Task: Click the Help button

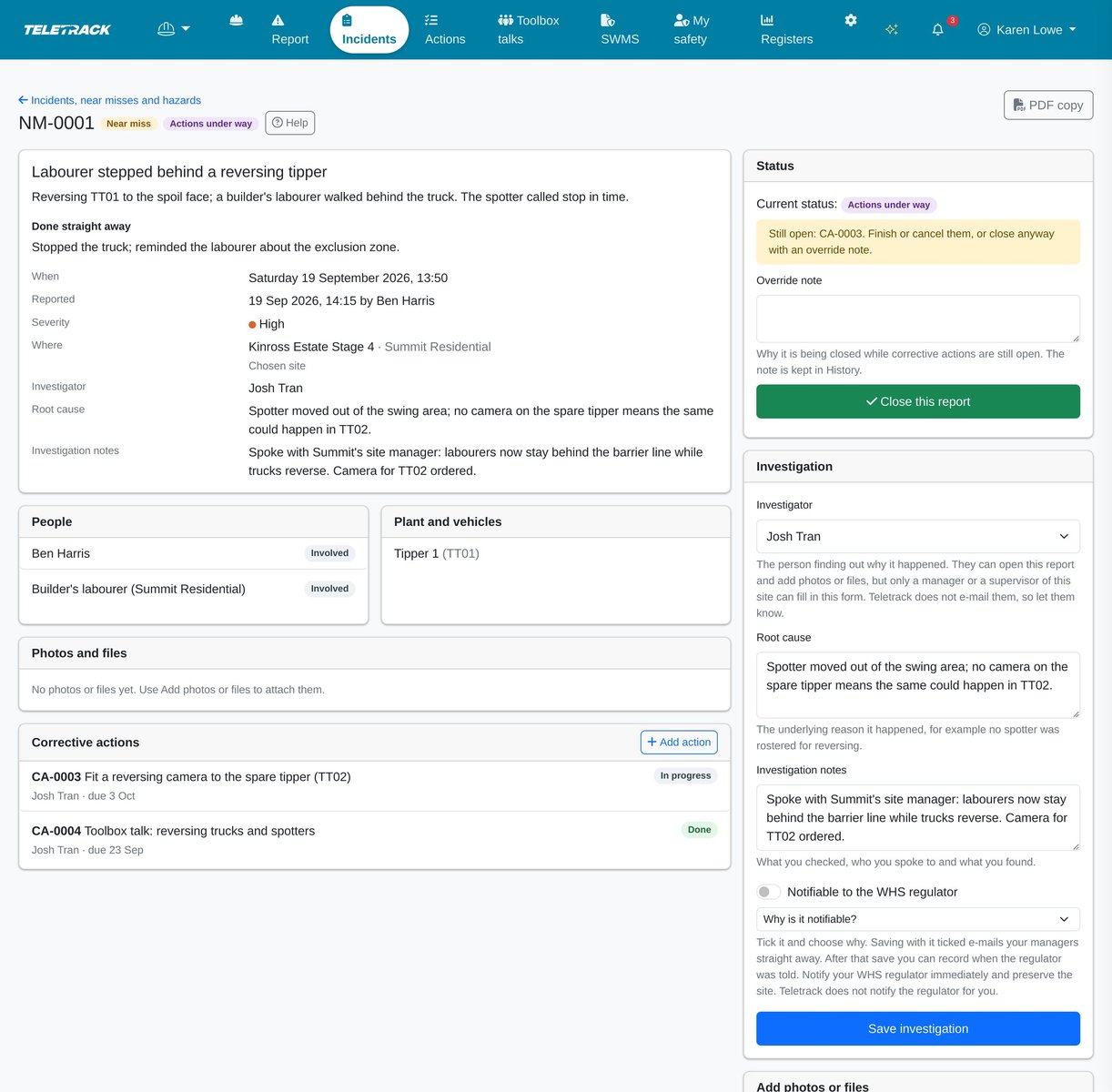Action: point(290,123)
